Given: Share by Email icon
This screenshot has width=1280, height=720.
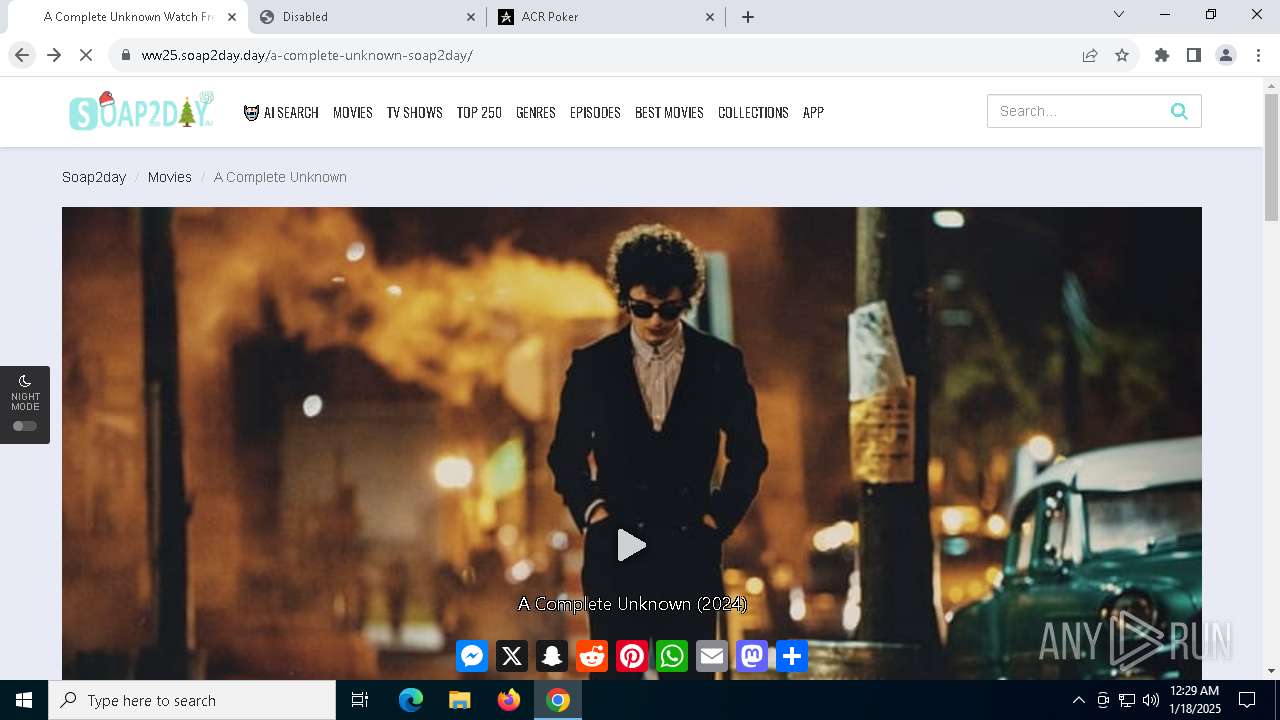Looking at the screenshot, I should 712,656.
